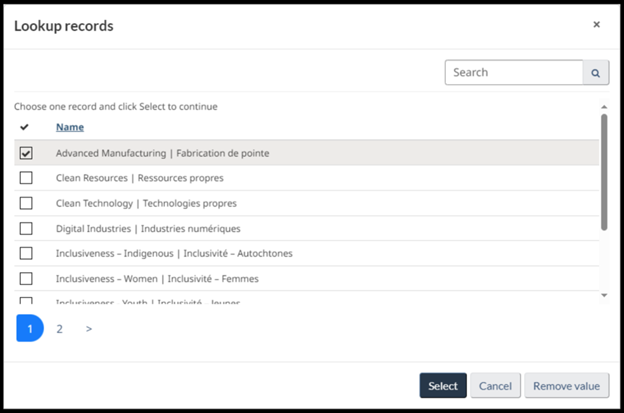Viewport: 624px width, 413px height.
Task: Uncheck Advanced Manufacturing record checkbox
Action: [26, 153]
